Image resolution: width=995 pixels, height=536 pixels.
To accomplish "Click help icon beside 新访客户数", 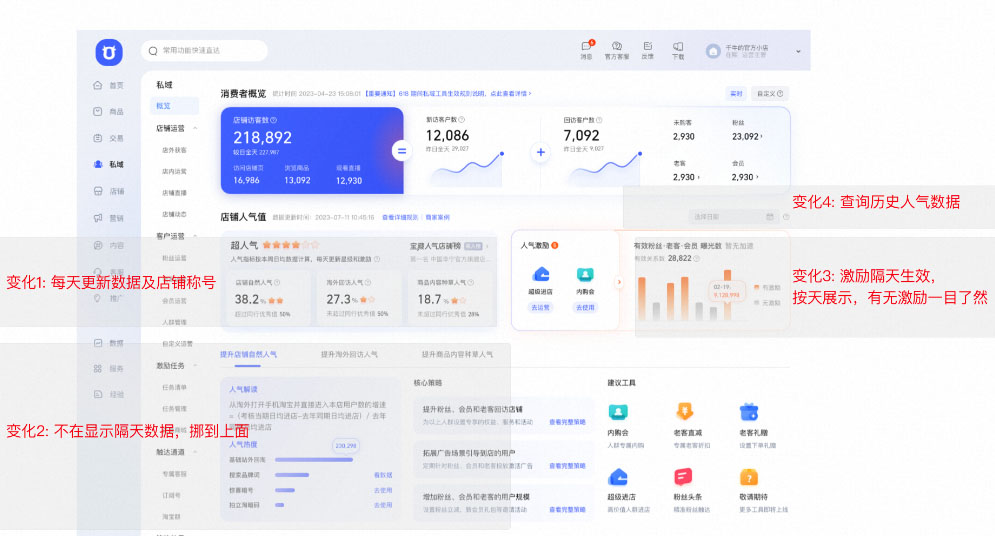I will pyautogui.click(x=461, y=119).
